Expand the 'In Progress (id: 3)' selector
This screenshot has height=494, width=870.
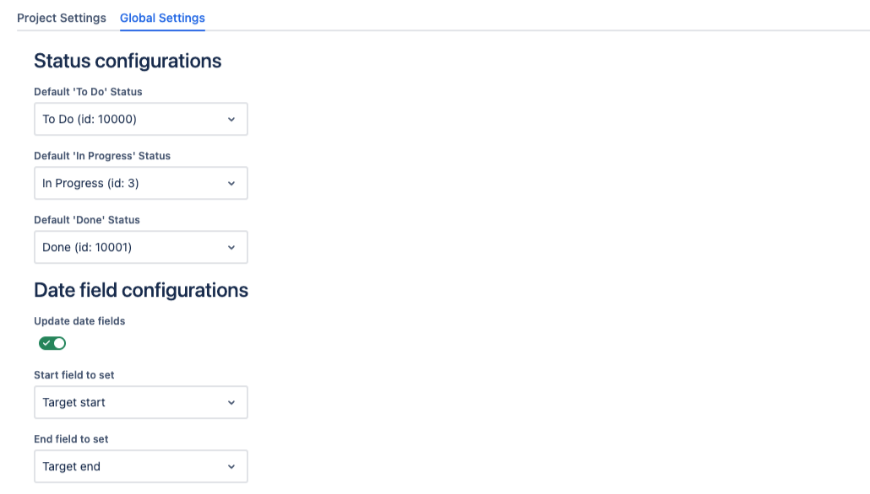point(140,183)
